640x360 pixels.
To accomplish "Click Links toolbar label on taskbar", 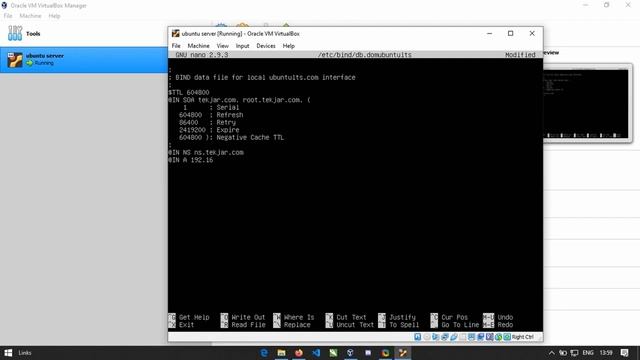I will 24,353.
